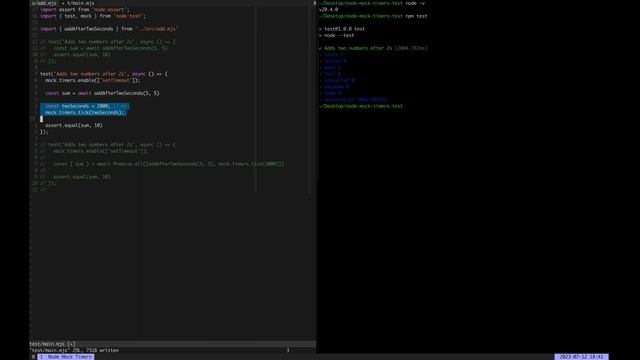This screenshot has width=640, height=360.
Task: Click the import addAfterTwoSeconds line
Action: click(x=109, y=29)
